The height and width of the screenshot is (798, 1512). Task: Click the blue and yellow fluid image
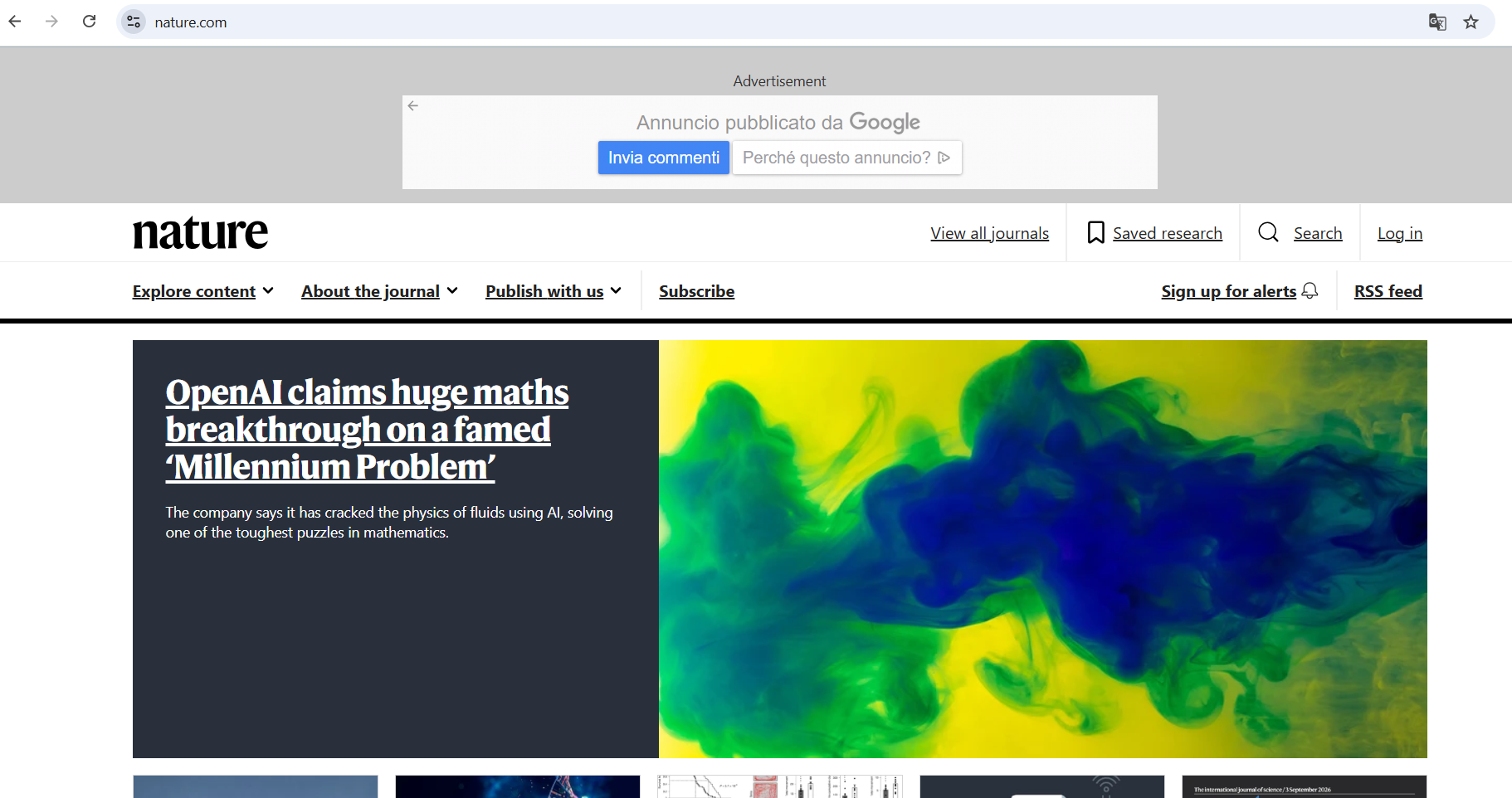[x=1042, y=548]
